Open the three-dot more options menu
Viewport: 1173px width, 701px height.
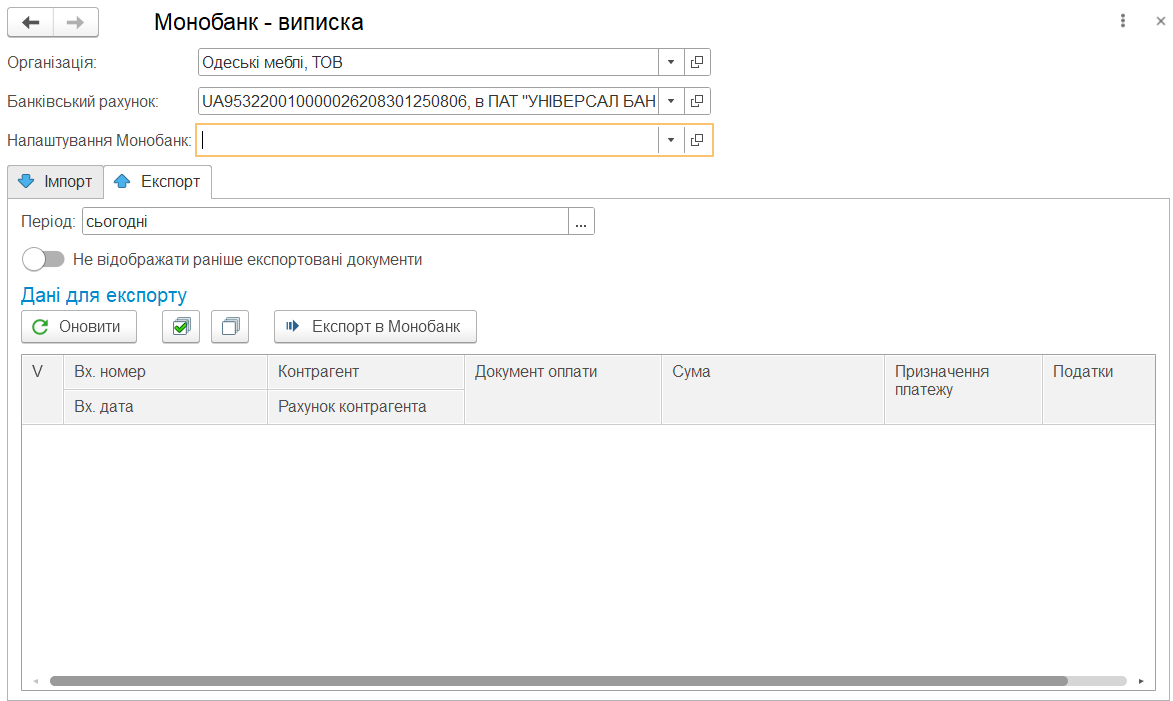[1123, 21]
